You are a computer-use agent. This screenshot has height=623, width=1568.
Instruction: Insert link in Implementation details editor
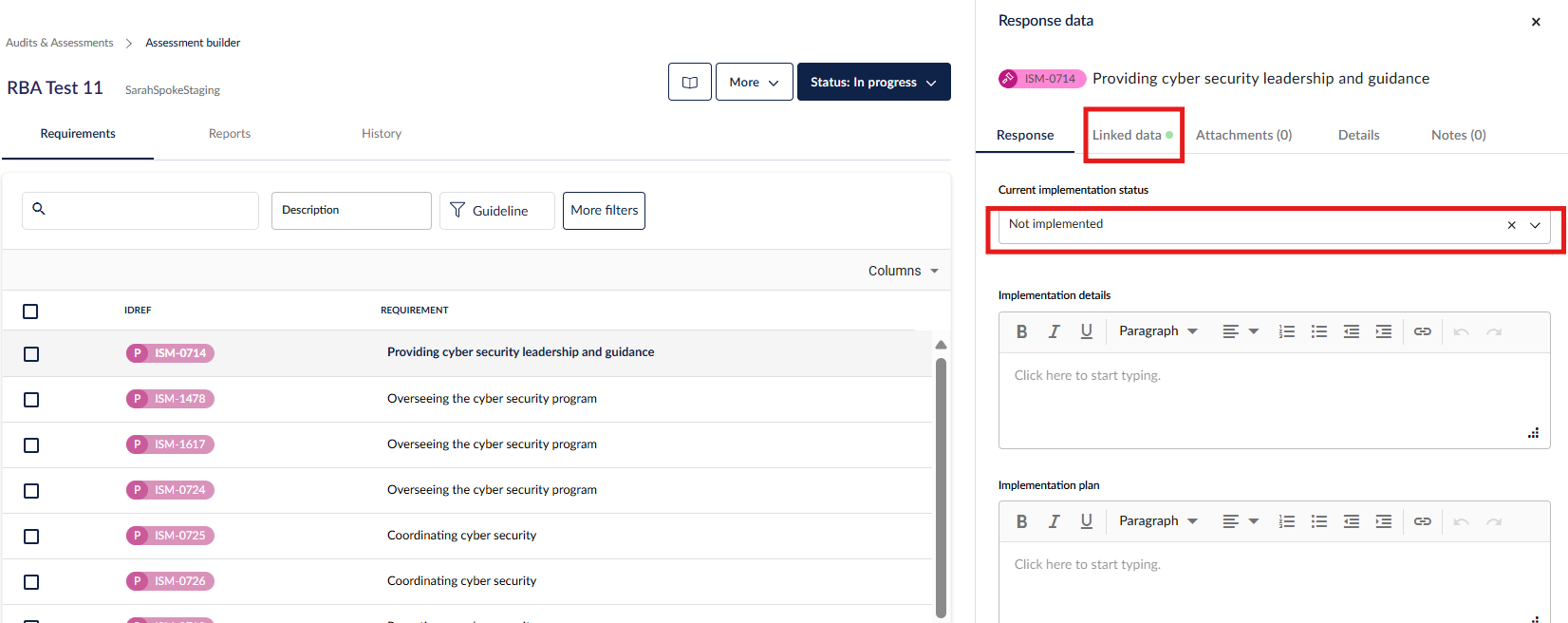[1422, 331]
